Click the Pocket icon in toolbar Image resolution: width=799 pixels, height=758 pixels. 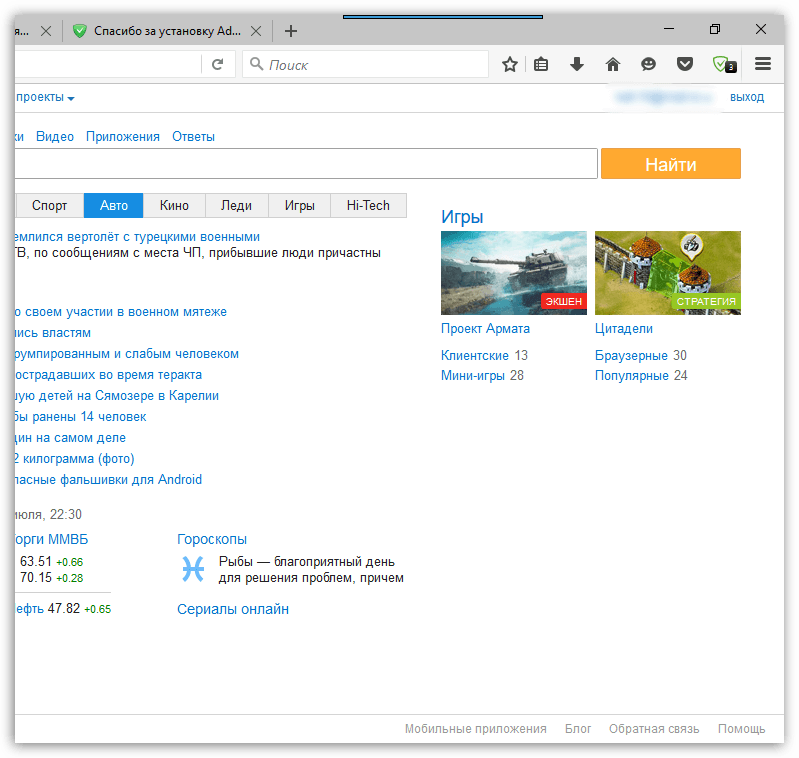(x=684, y=65)
